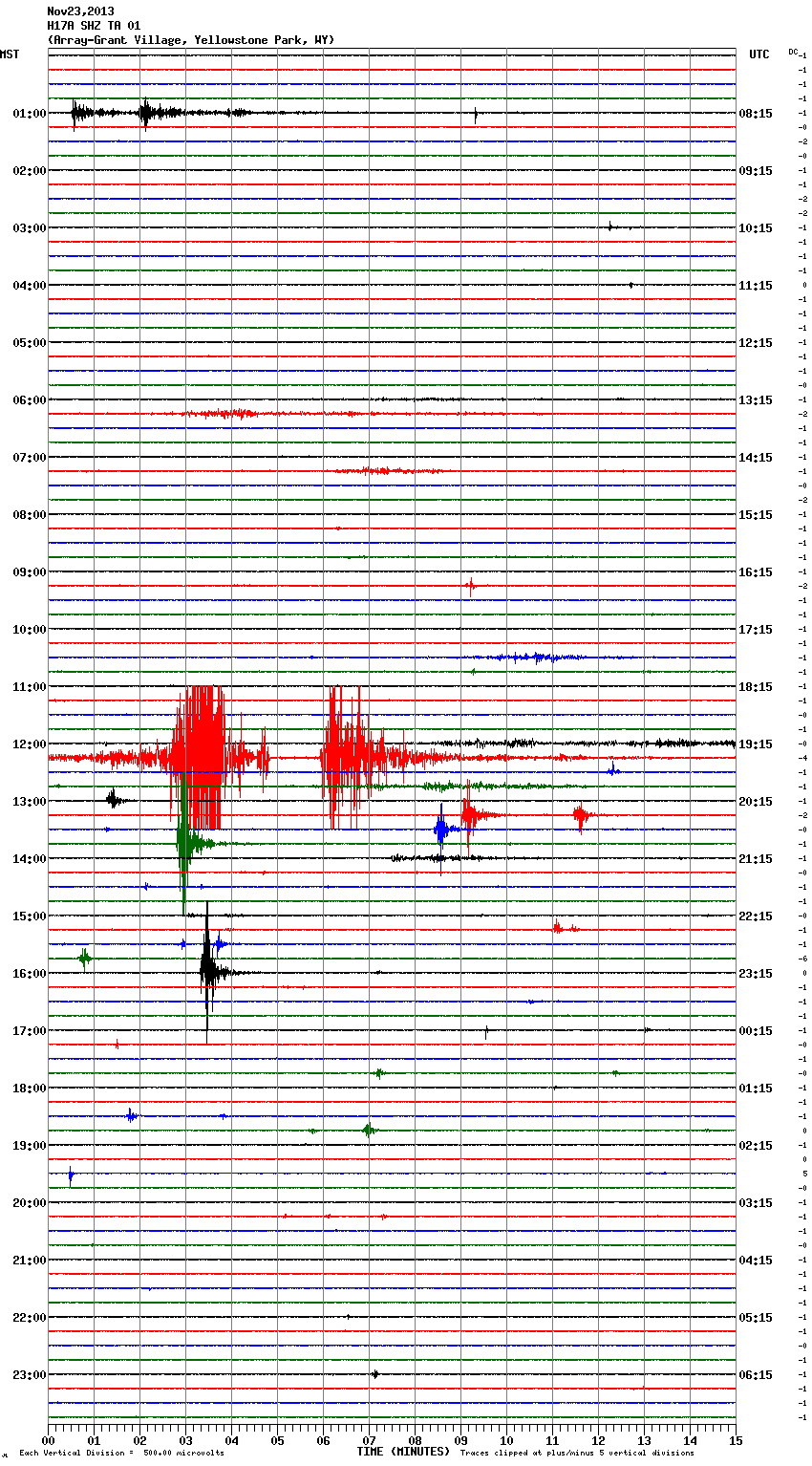
Task: Click the "Array-Grant Village, Yellowstone Park, WY" caption
Action: pyautogui.click(x=191, y=40)
